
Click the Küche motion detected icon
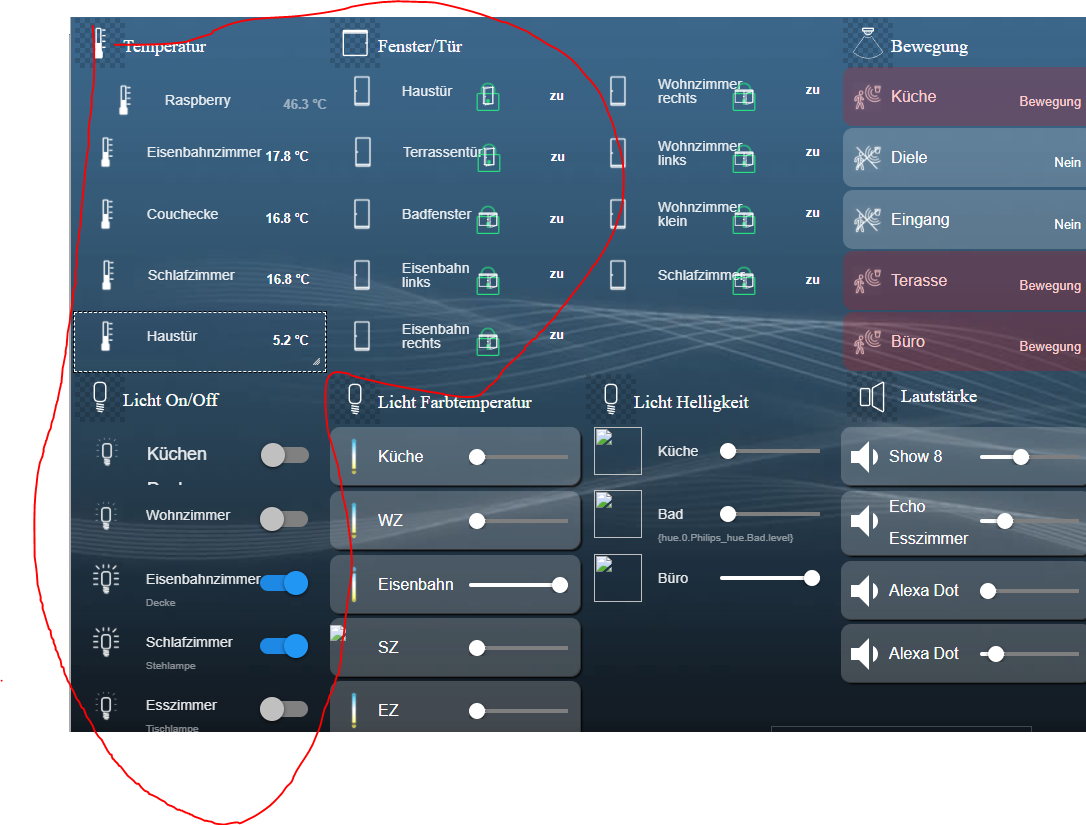(867, 97)
